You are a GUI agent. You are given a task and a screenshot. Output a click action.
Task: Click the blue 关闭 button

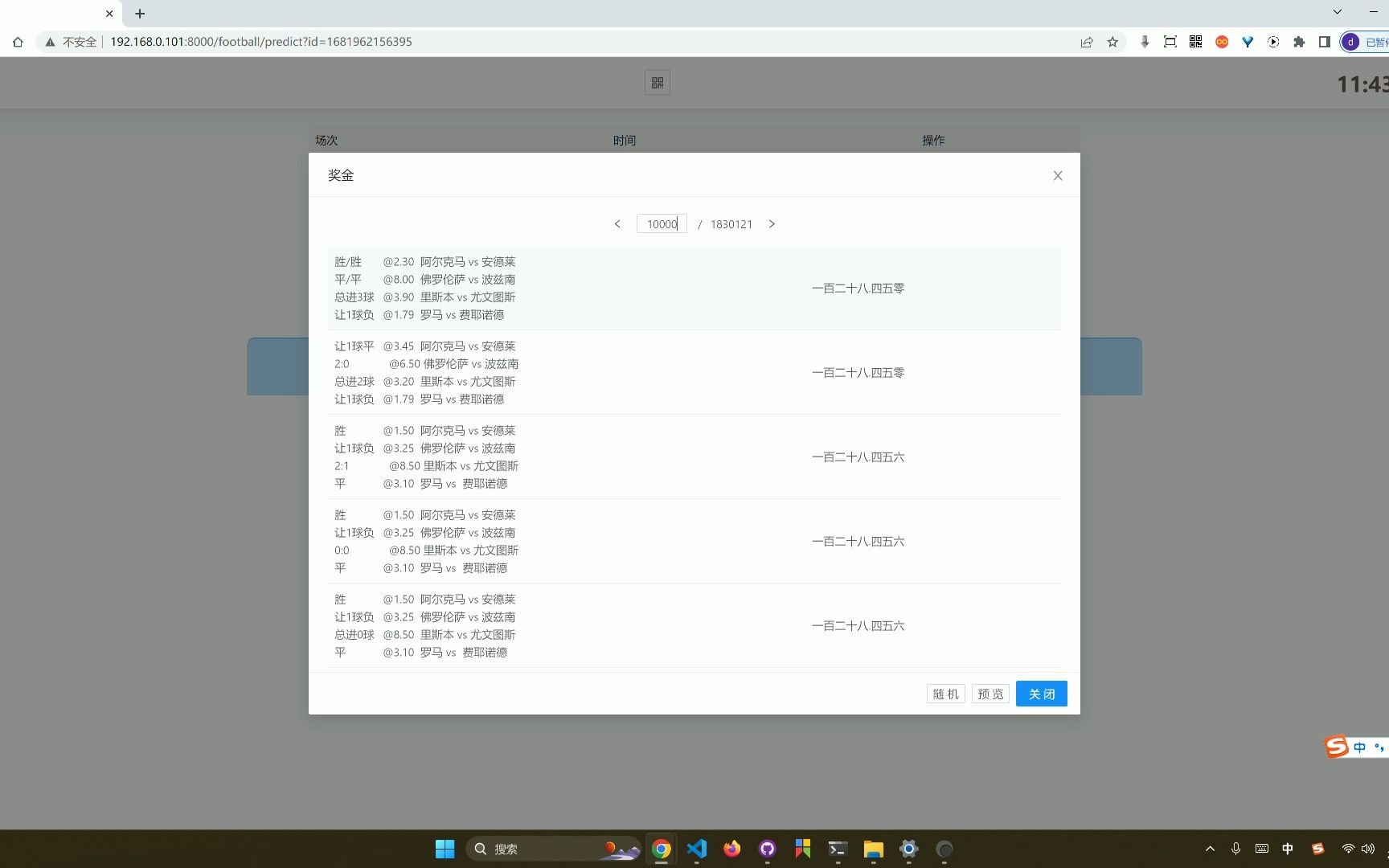(1042, 694)
